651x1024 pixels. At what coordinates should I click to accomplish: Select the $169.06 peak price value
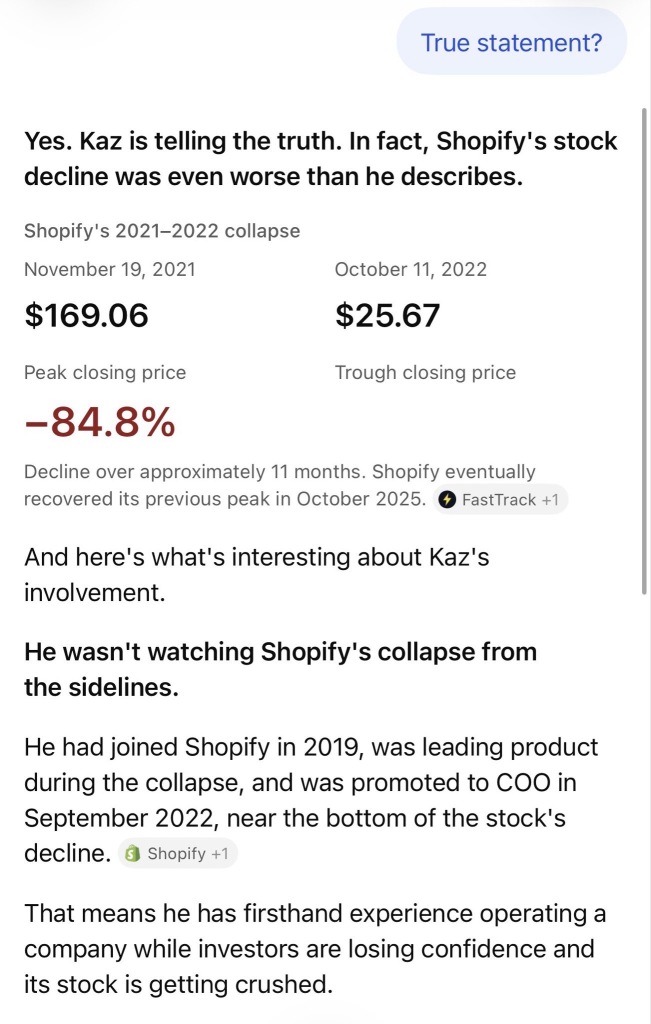[x=86, y=315]
